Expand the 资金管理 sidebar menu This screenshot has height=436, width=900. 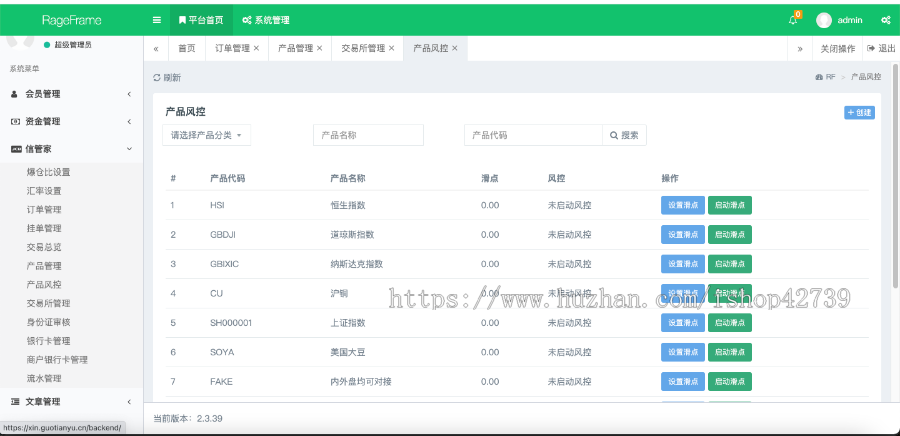click(x=70, y=121)
